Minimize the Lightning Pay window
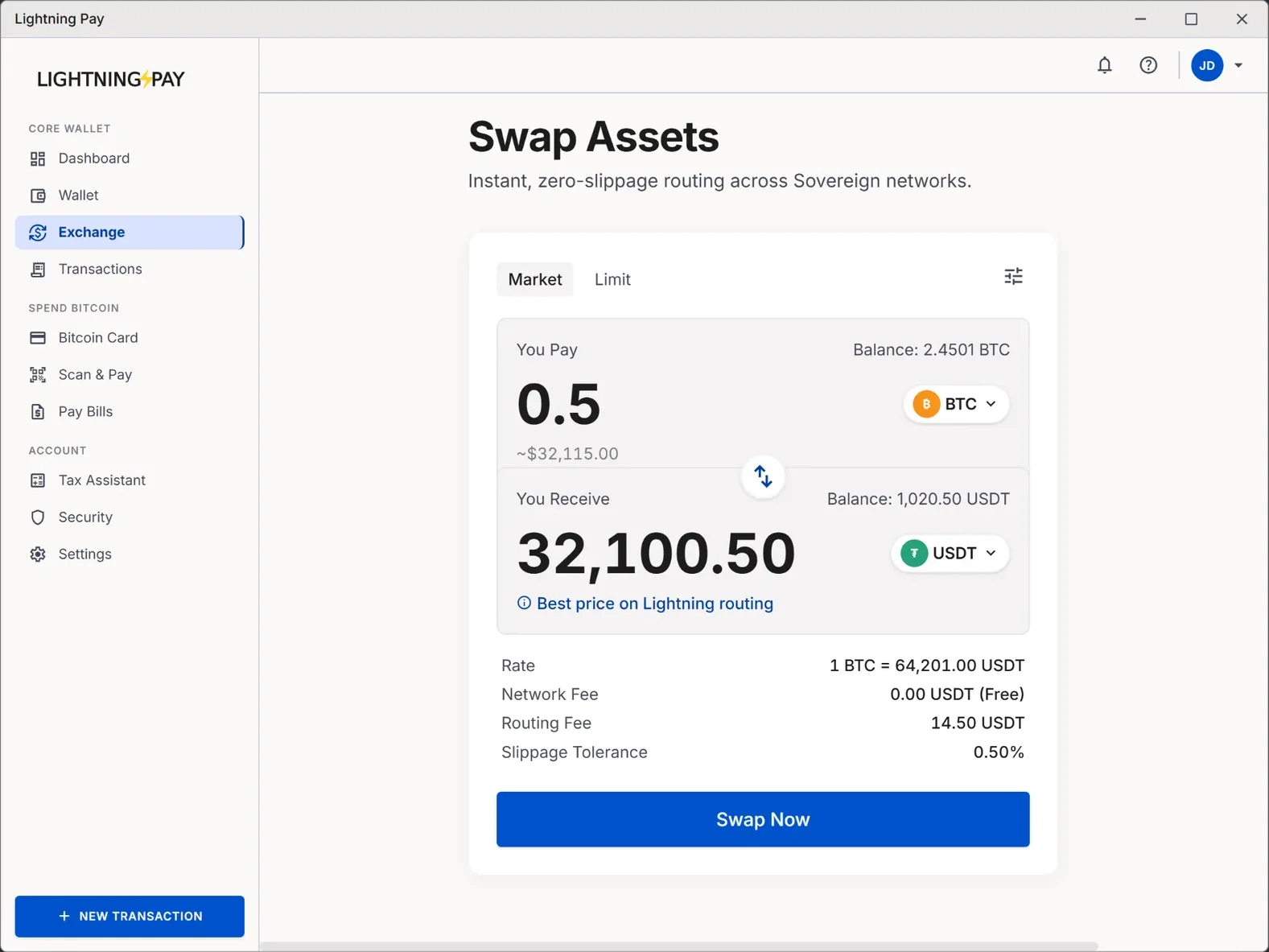This screenshot has width=1269, height=952. (x=1140, y=19)
